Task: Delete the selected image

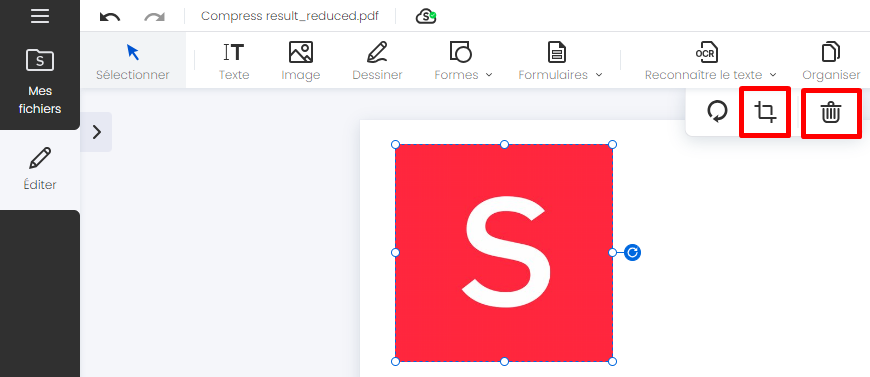Action: (x=831, y=113)
